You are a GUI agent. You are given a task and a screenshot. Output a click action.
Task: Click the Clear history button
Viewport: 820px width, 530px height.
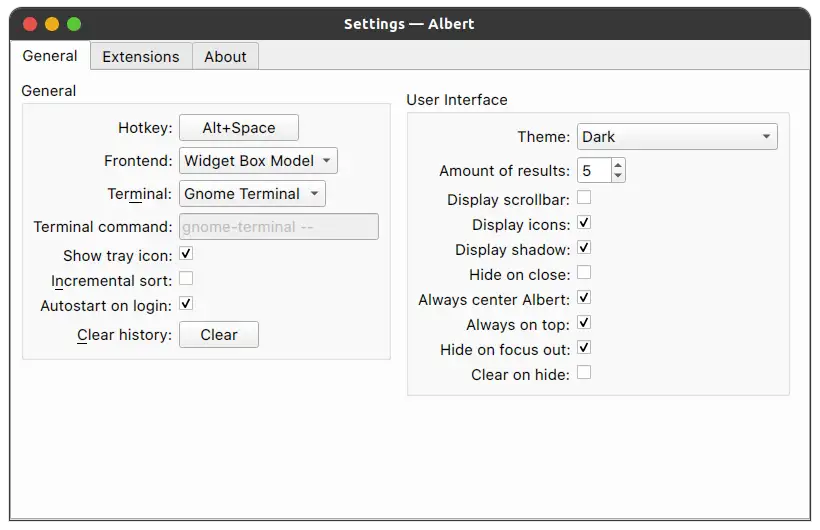tap(219, 334)
